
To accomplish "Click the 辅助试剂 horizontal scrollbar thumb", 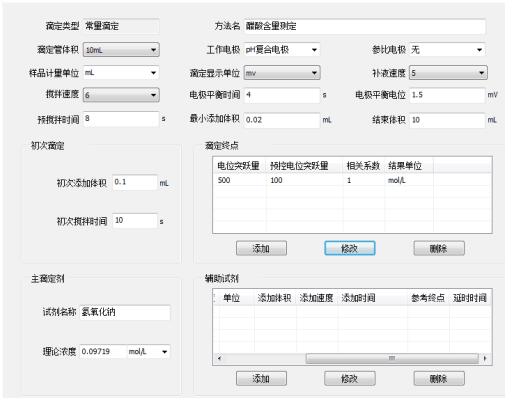I will (392, 358).
